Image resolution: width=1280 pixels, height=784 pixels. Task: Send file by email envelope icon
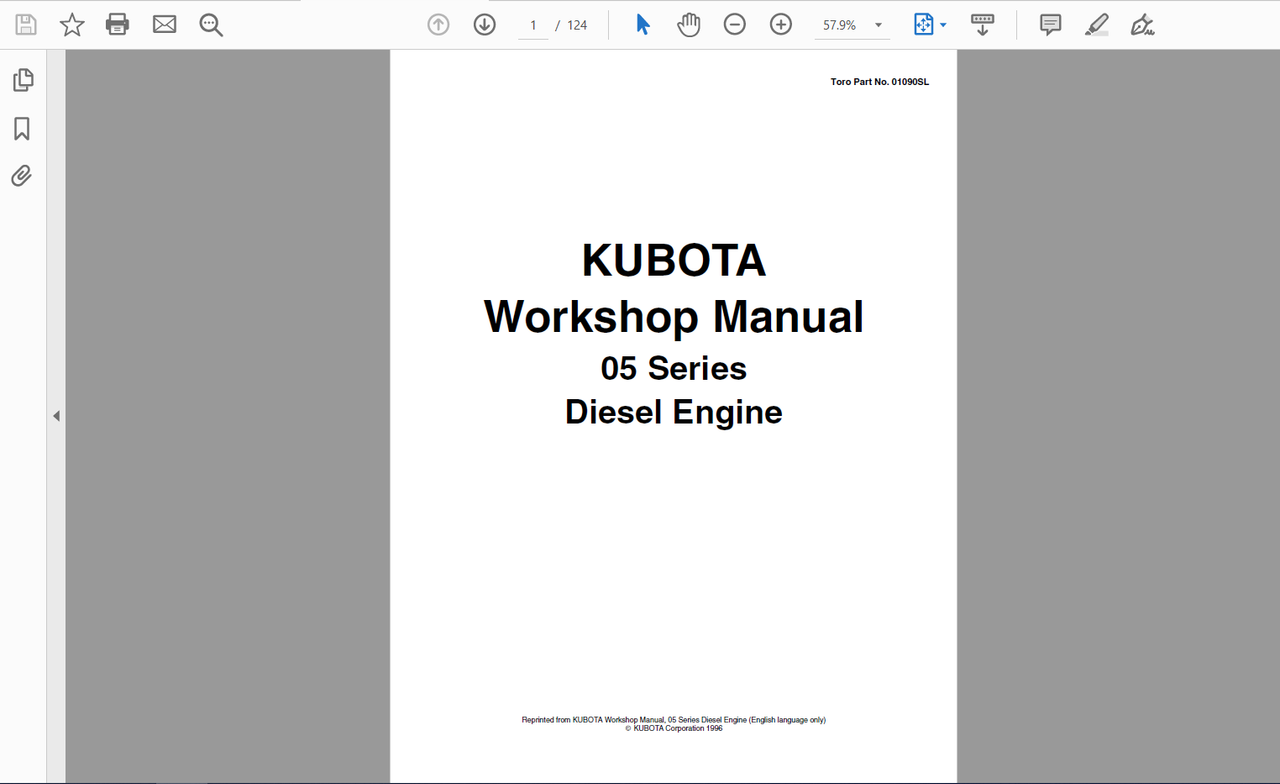(x=164, y=25)
